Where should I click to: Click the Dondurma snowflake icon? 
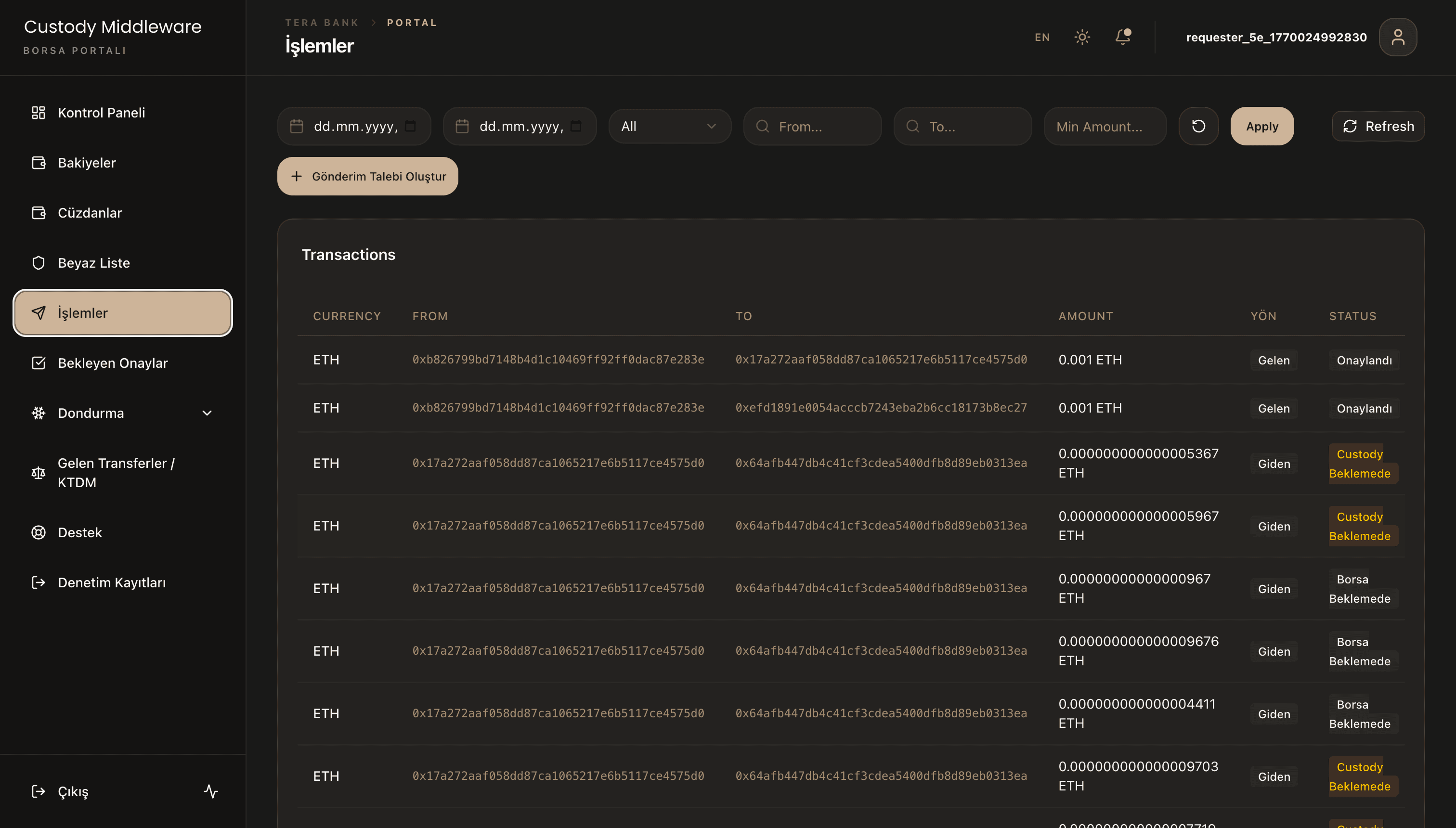coord(38,413)
